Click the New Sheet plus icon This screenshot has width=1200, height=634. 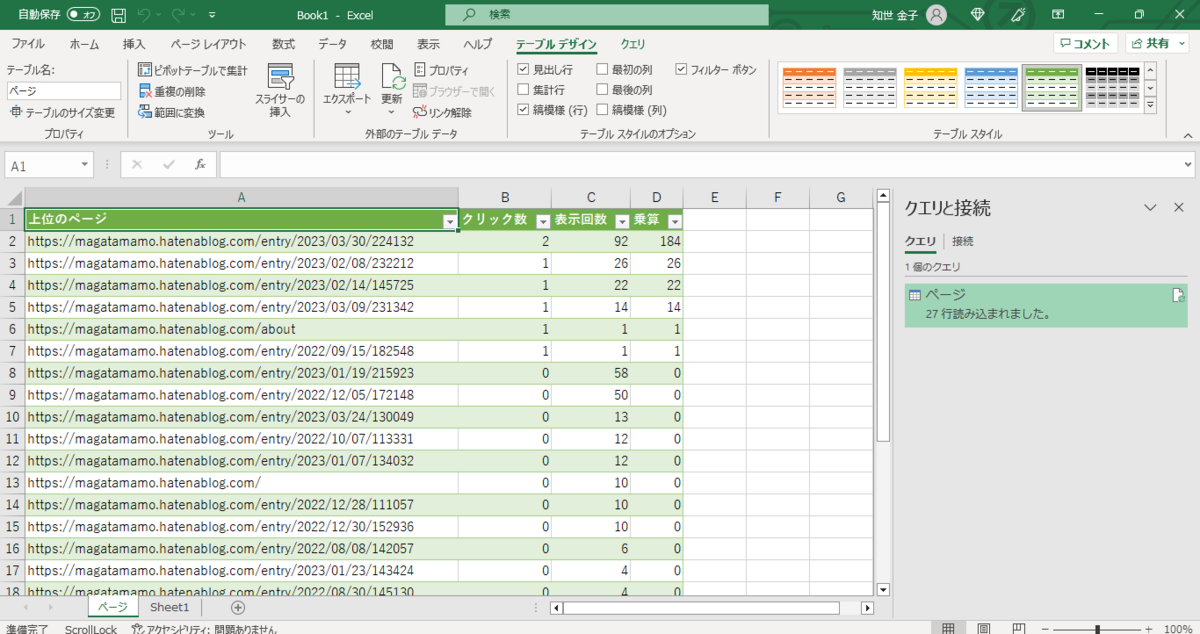(237, 607)
